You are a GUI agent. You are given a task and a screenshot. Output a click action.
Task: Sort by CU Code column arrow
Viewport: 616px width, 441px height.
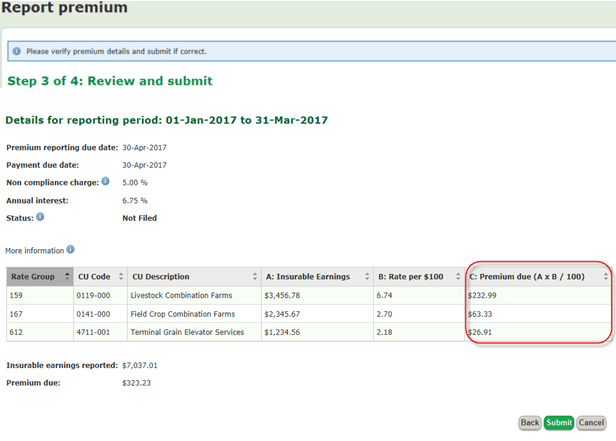[121, 276]
